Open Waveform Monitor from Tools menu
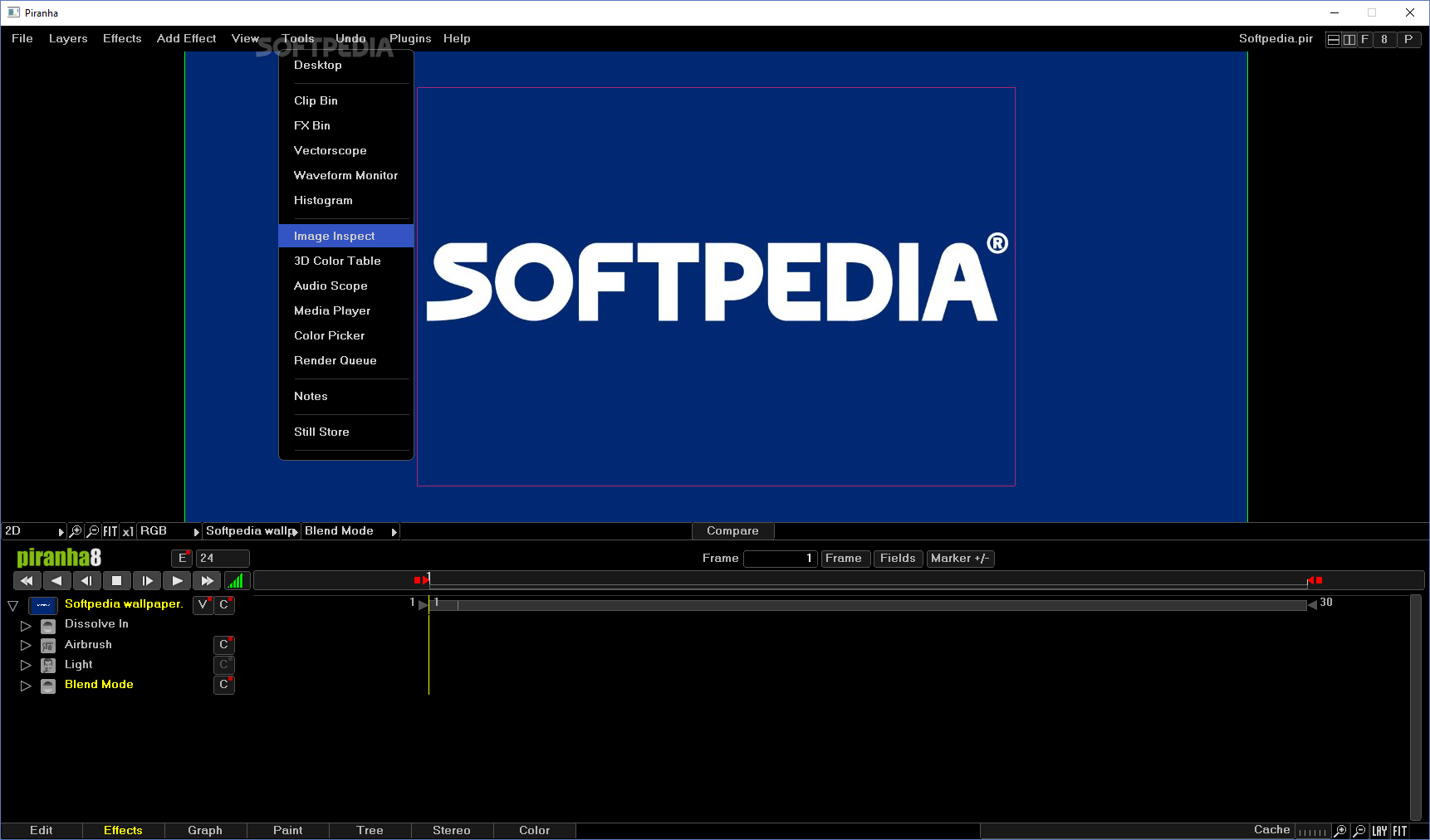The height and width of the screenshot is (840, 1430). click(346, 175)
